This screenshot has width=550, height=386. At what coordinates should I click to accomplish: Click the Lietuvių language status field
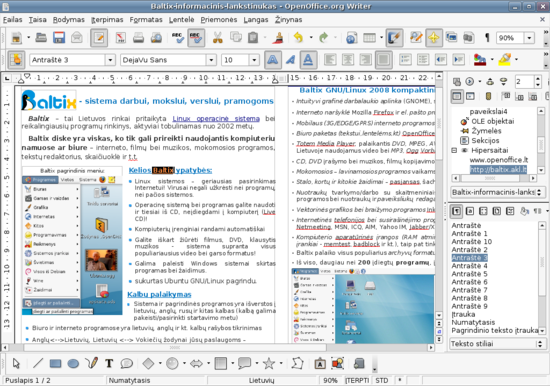(261, 380)
